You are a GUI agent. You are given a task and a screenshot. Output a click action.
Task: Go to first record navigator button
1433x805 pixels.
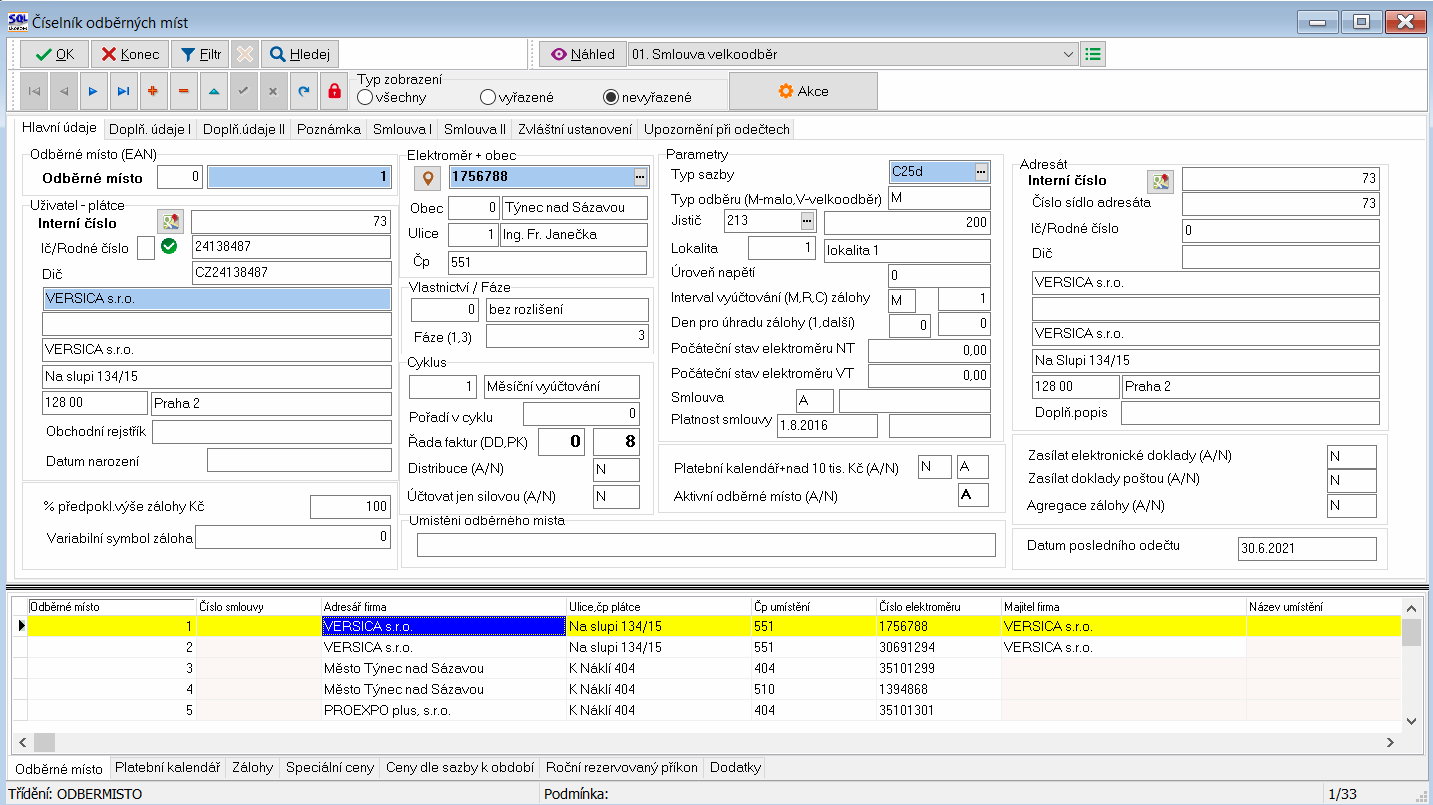[34, 91]
